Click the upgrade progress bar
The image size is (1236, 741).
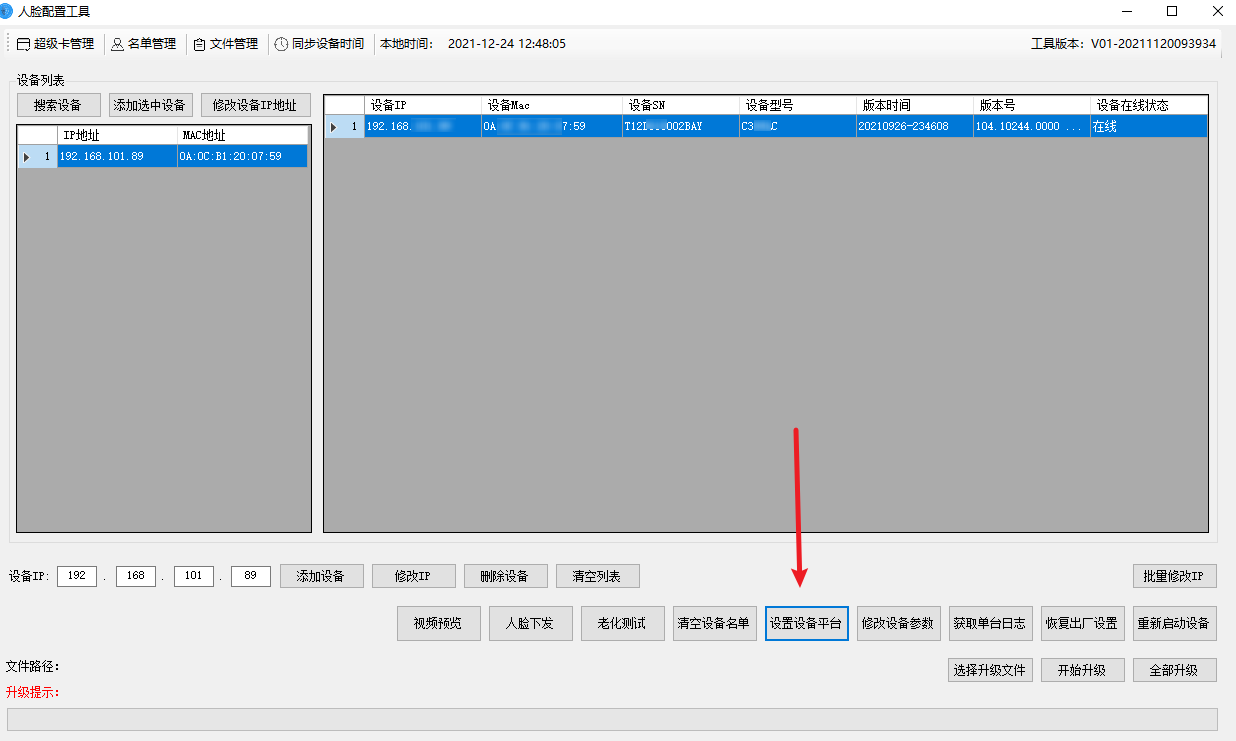click(x=612, y=720)
